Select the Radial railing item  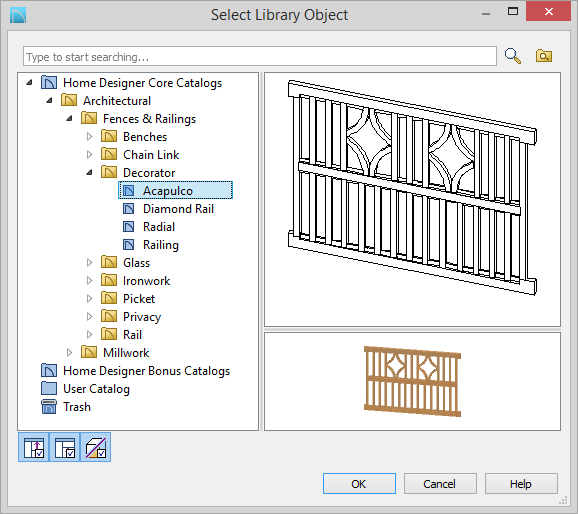(x=159, y=227)
